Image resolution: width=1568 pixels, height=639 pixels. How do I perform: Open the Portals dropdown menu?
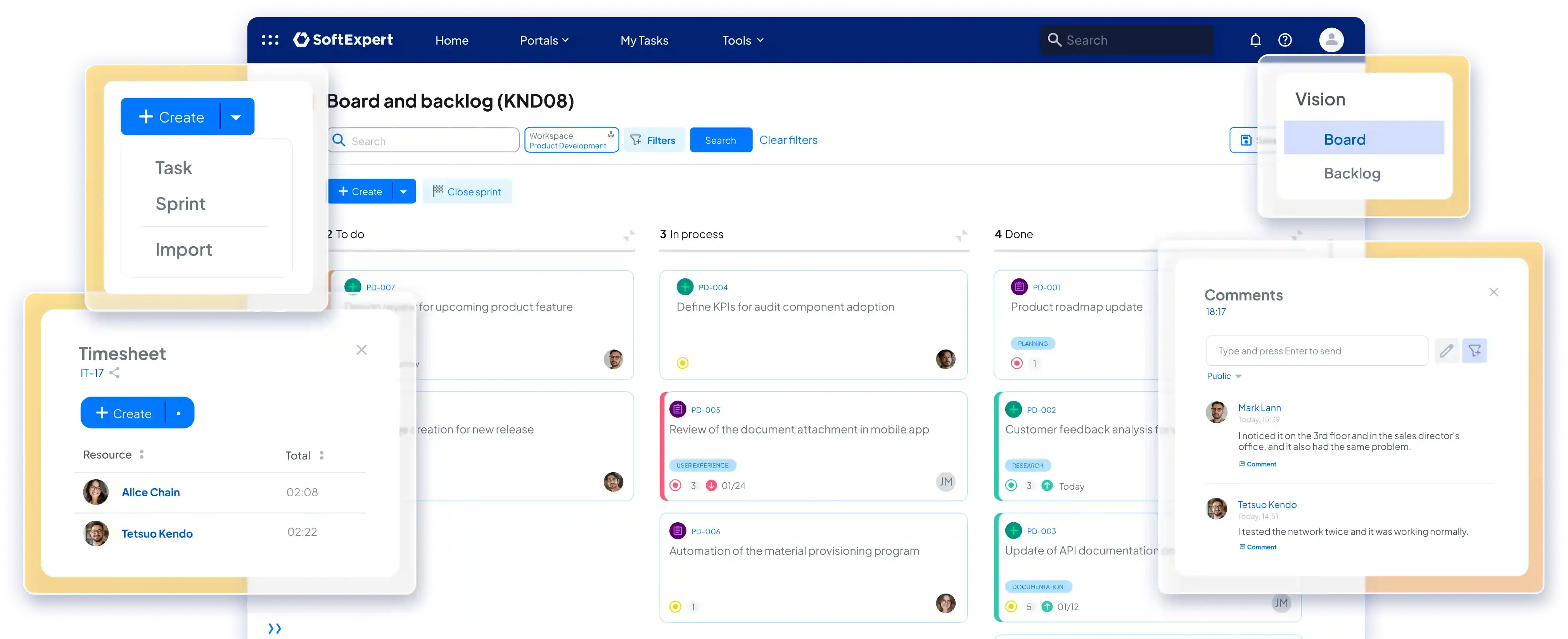coord(544,41)
